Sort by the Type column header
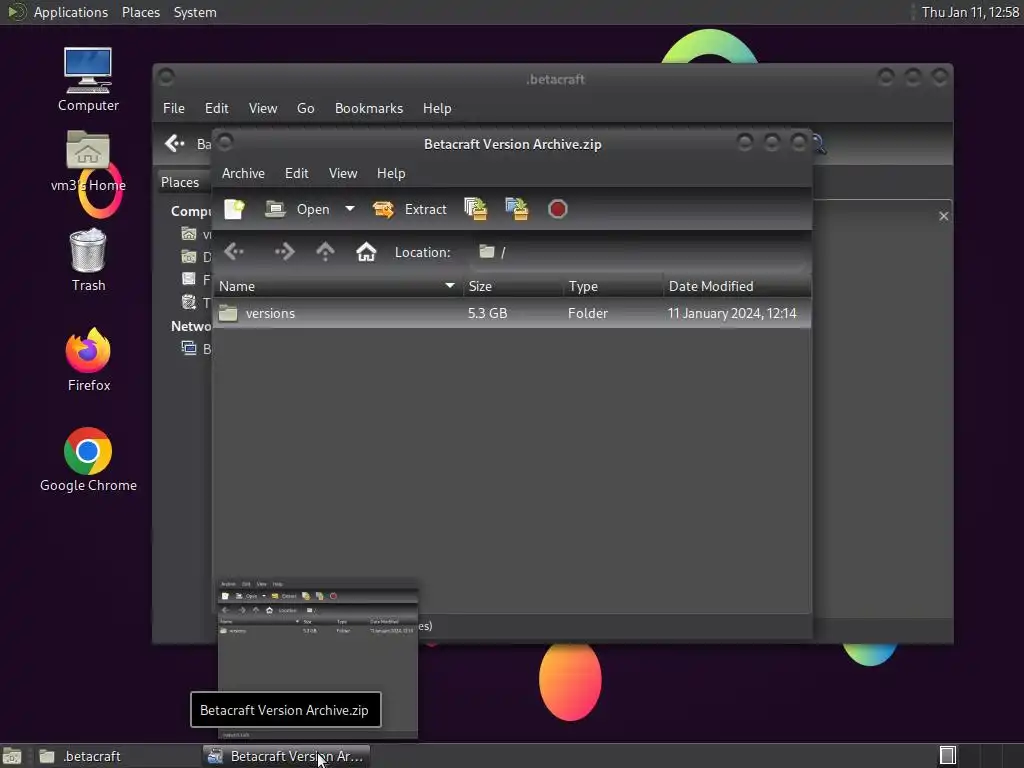The width and height of the screenshot is (1024, 768). [x=613, y=287]
